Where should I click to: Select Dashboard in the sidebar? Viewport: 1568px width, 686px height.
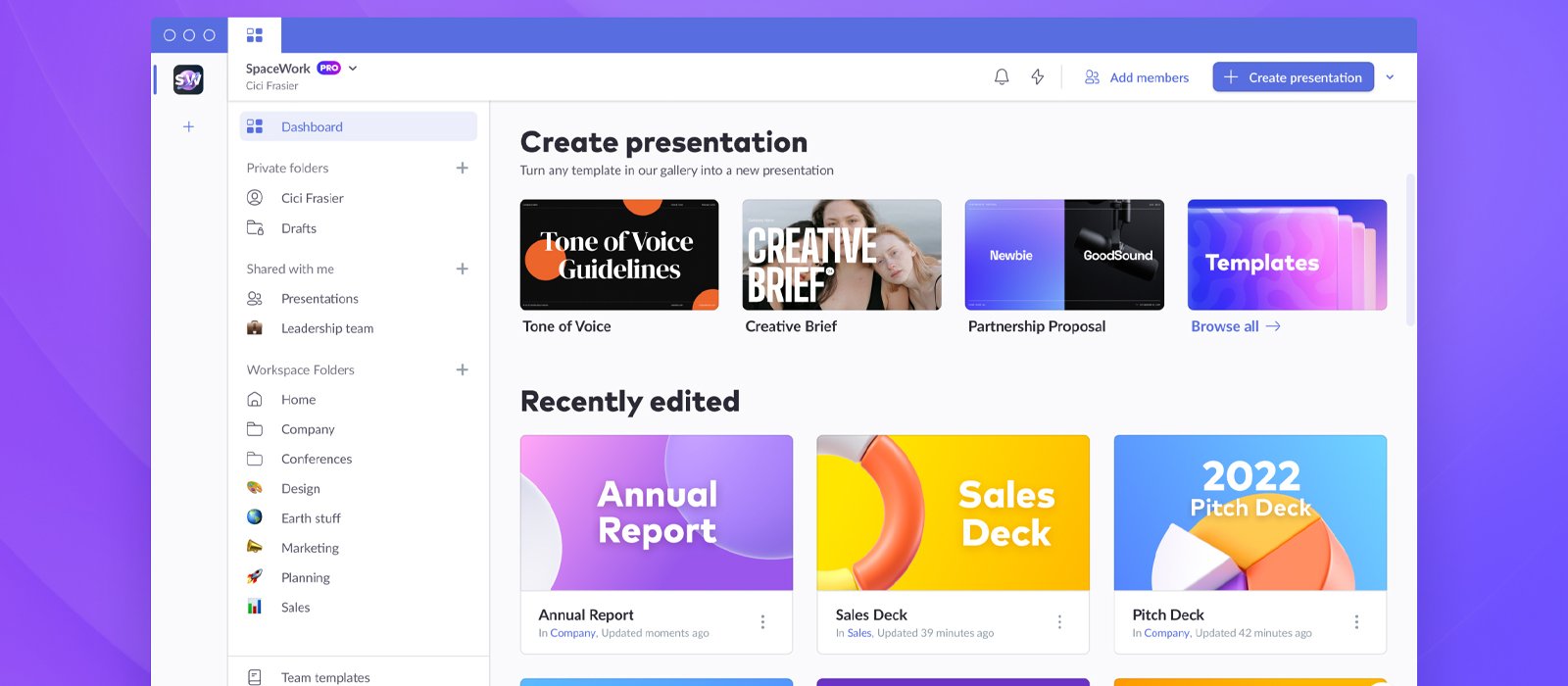[359, 126]
